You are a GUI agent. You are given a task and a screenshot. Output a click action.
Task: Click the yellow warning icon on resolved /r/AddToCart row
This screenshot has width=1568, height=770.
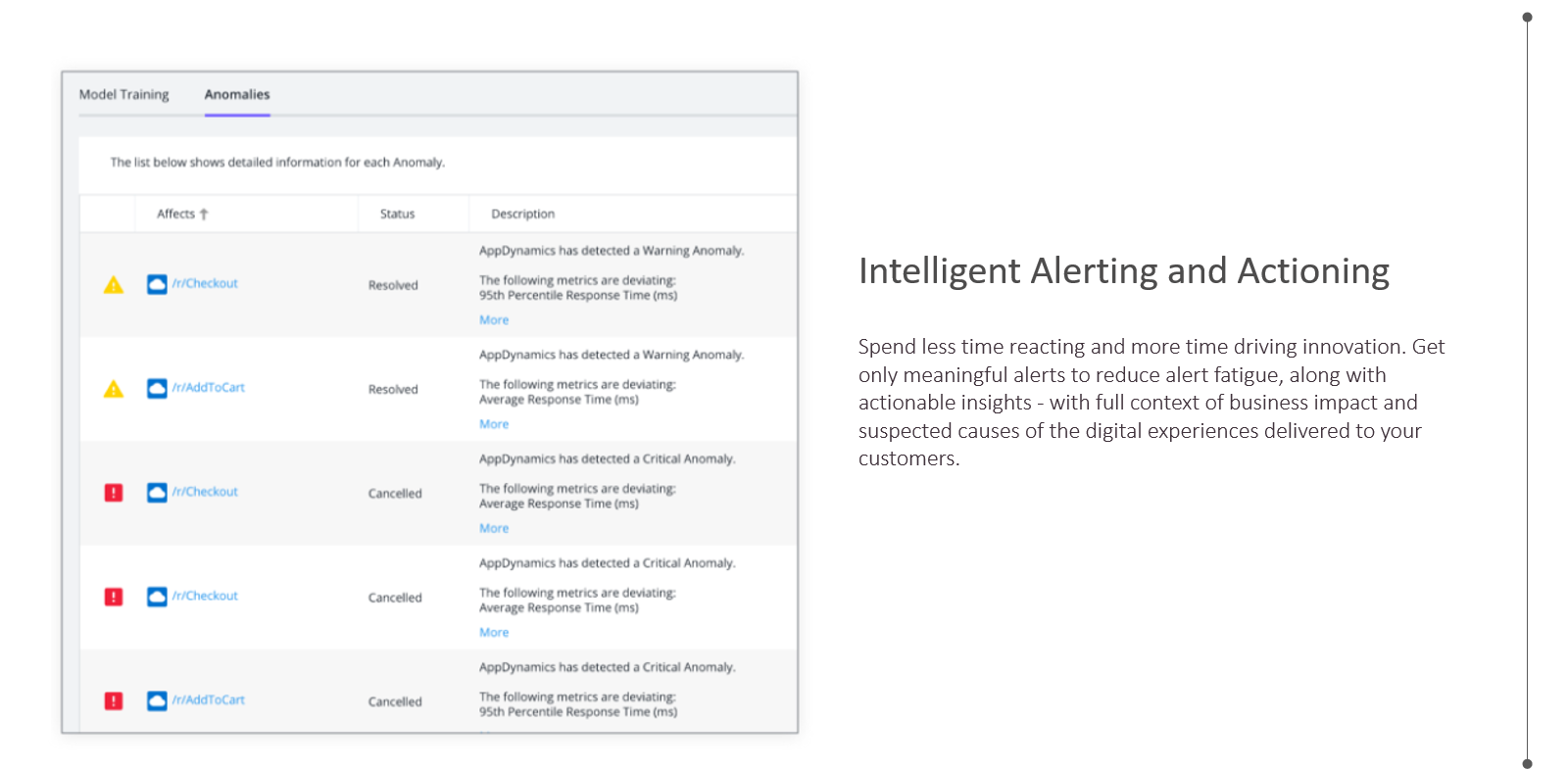tap(114, 389)
